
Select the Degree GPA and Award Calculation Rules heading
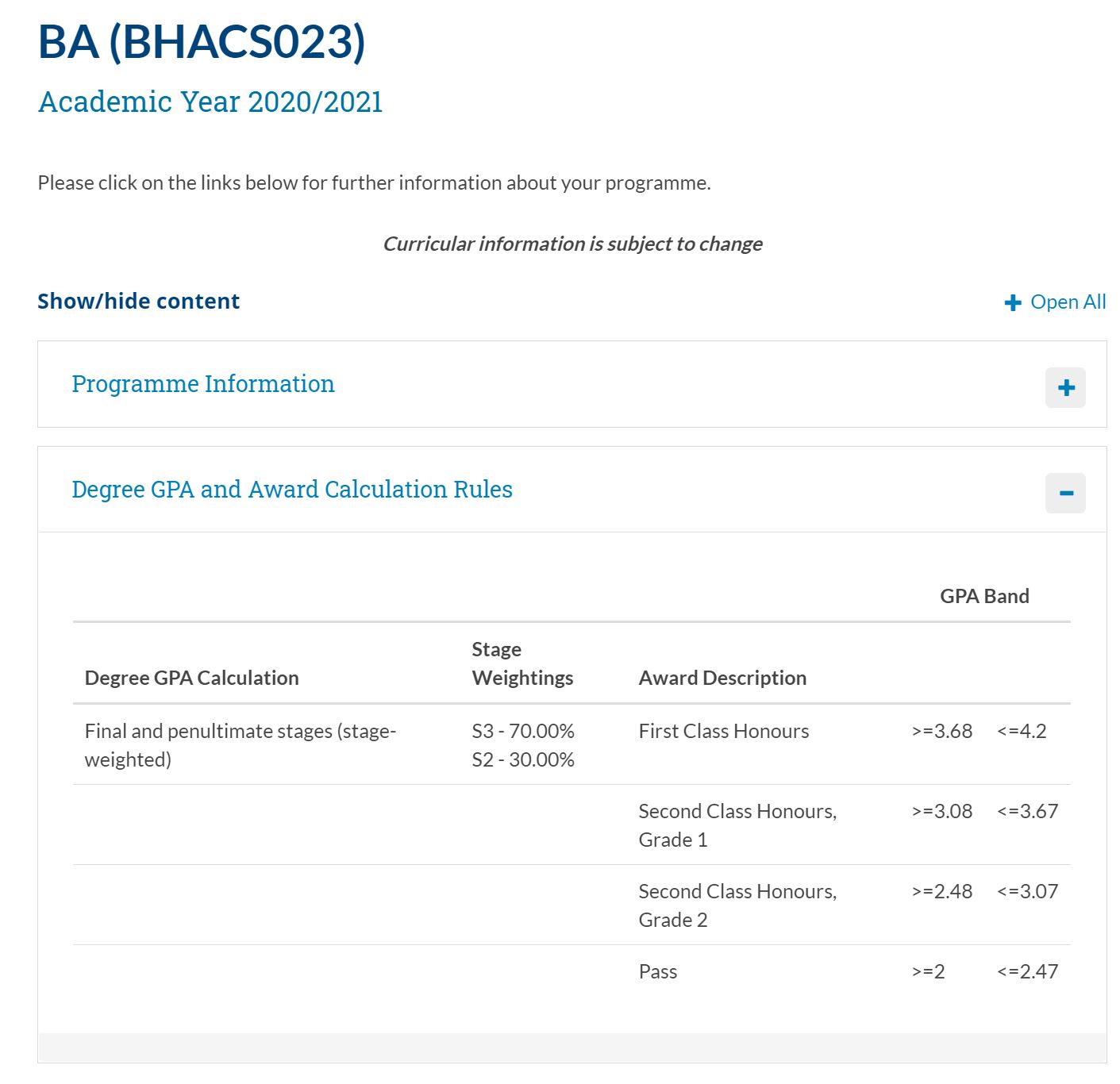(291, 490)
